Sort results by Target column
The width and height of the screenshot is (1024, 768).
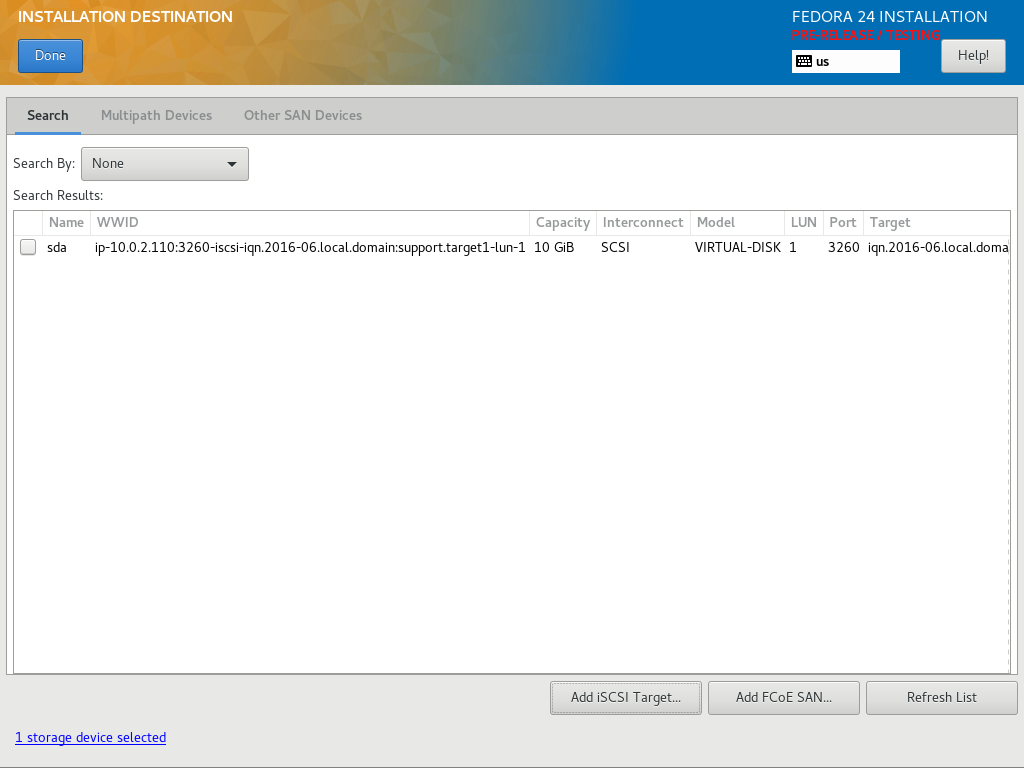pos(936,223)
